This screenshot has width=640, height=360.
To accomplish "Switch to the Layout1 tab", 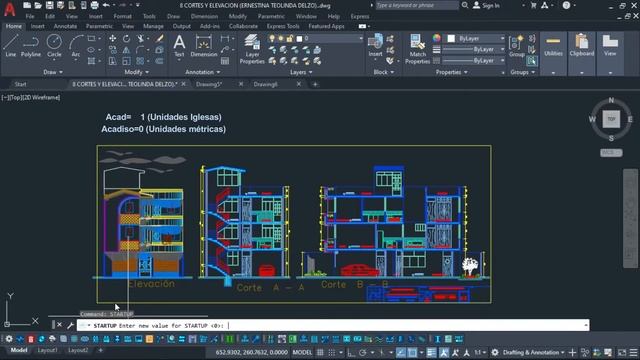I will [x=47, y=350].
